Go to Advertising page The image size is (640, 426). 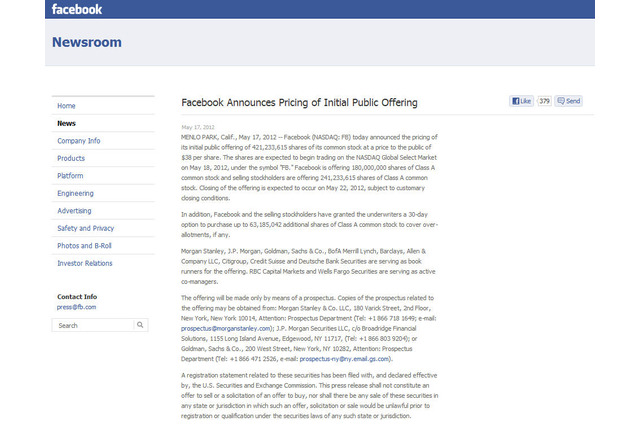click(74, 211)
